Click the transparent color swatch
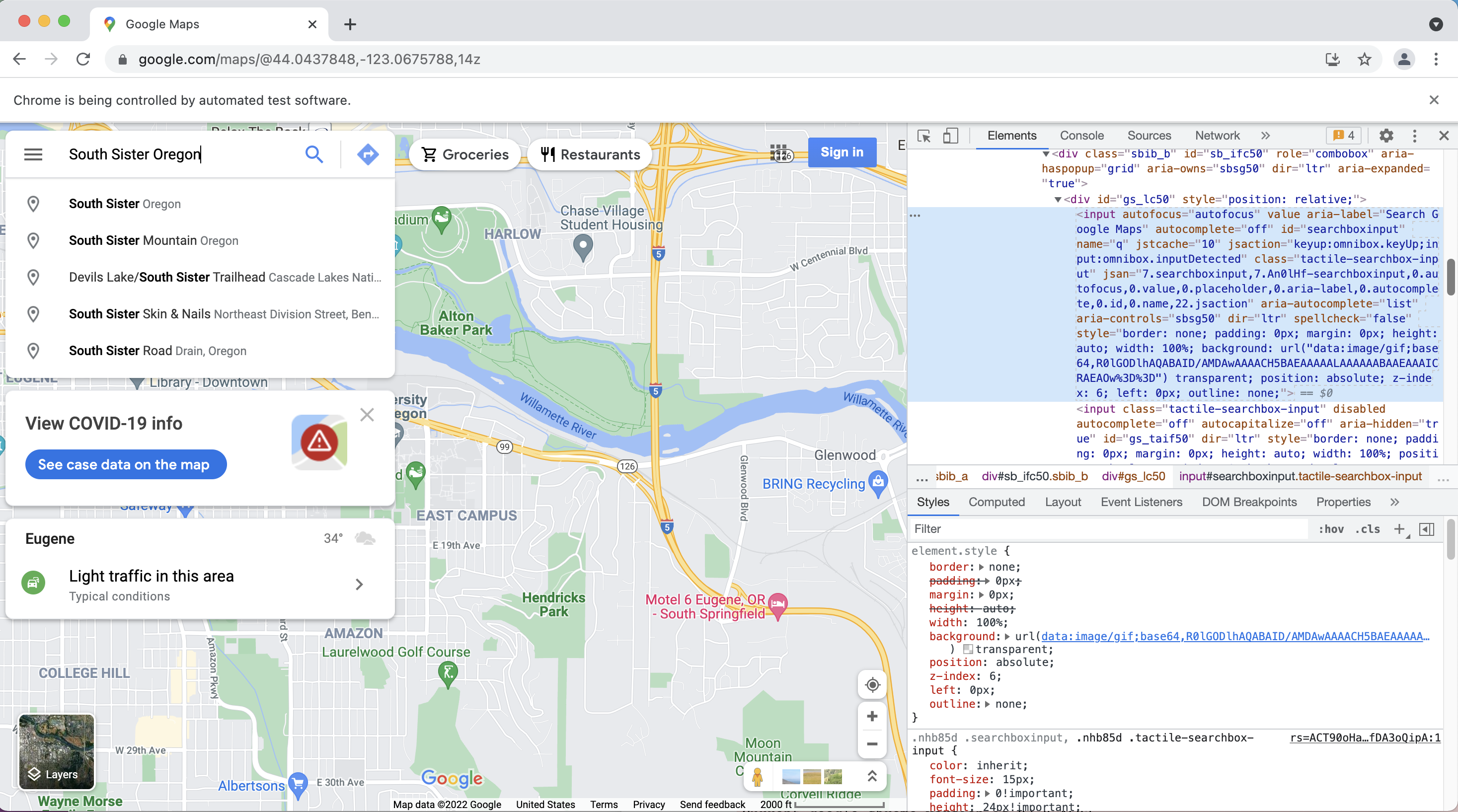 point(968,650)
